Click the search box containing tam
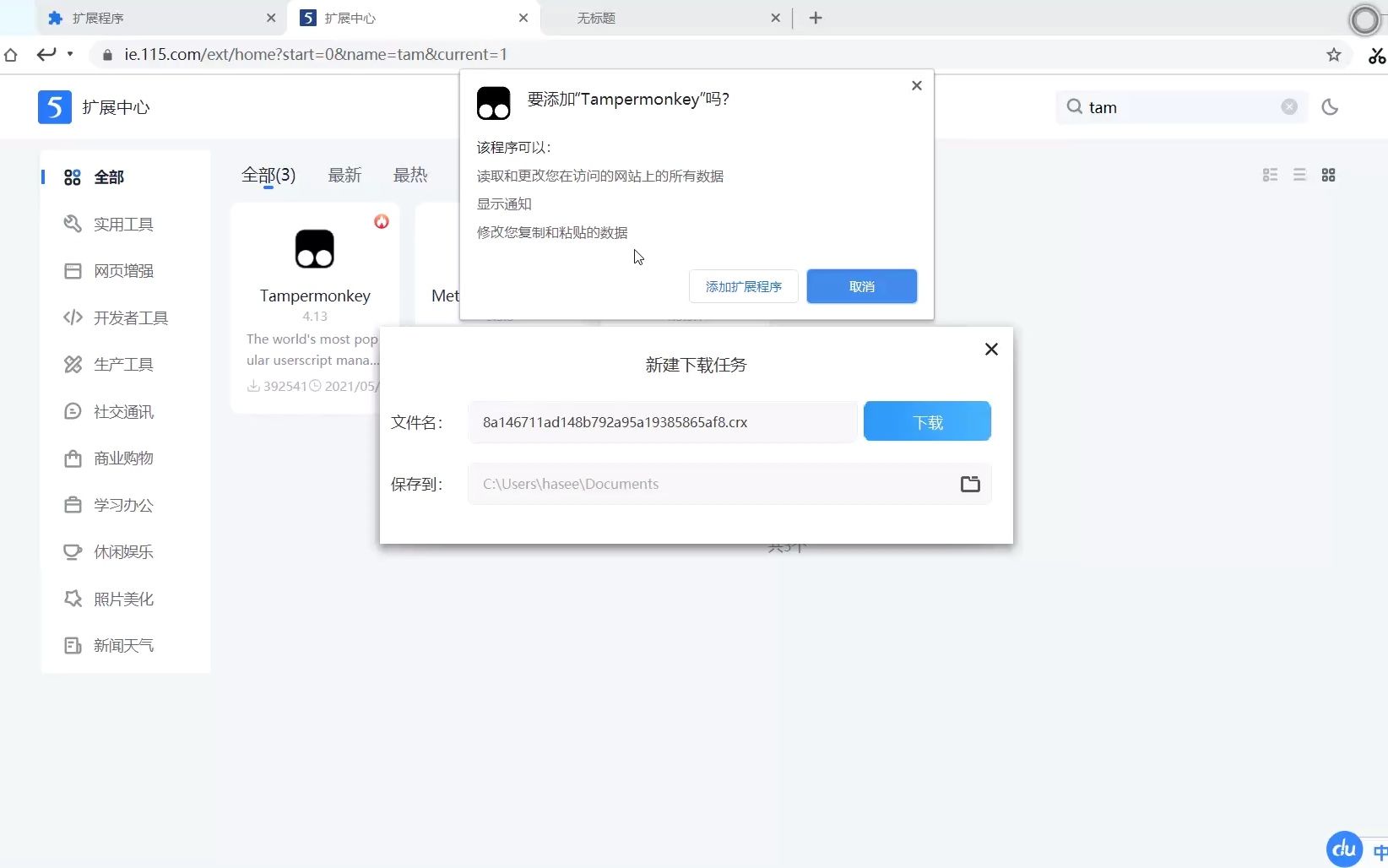 point(1182,107)
